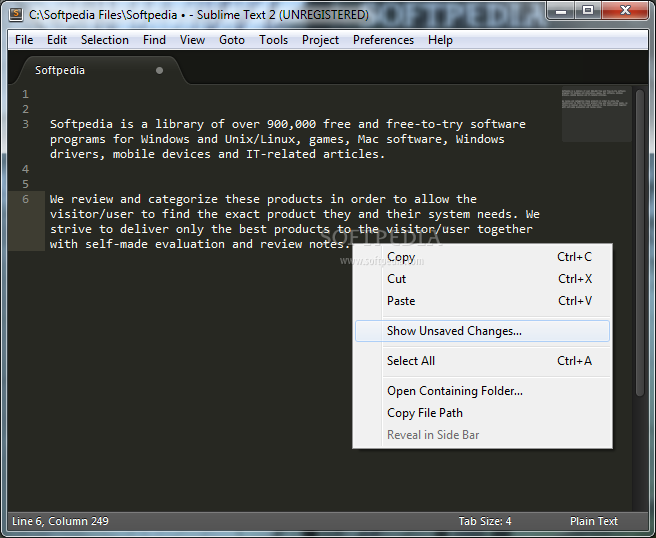Click line number 1 in the gutter
Image resolution: width=656 pixels, height=538 pixels.
[x=26, y=94]
